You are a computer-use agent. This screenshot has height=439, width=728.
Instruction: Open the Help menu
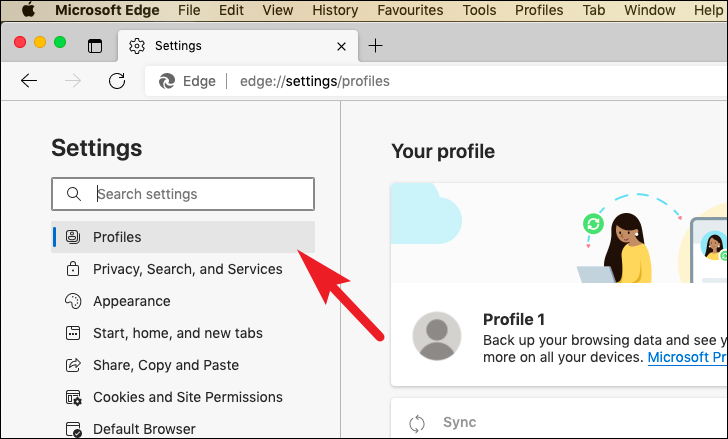click(709, 10)
